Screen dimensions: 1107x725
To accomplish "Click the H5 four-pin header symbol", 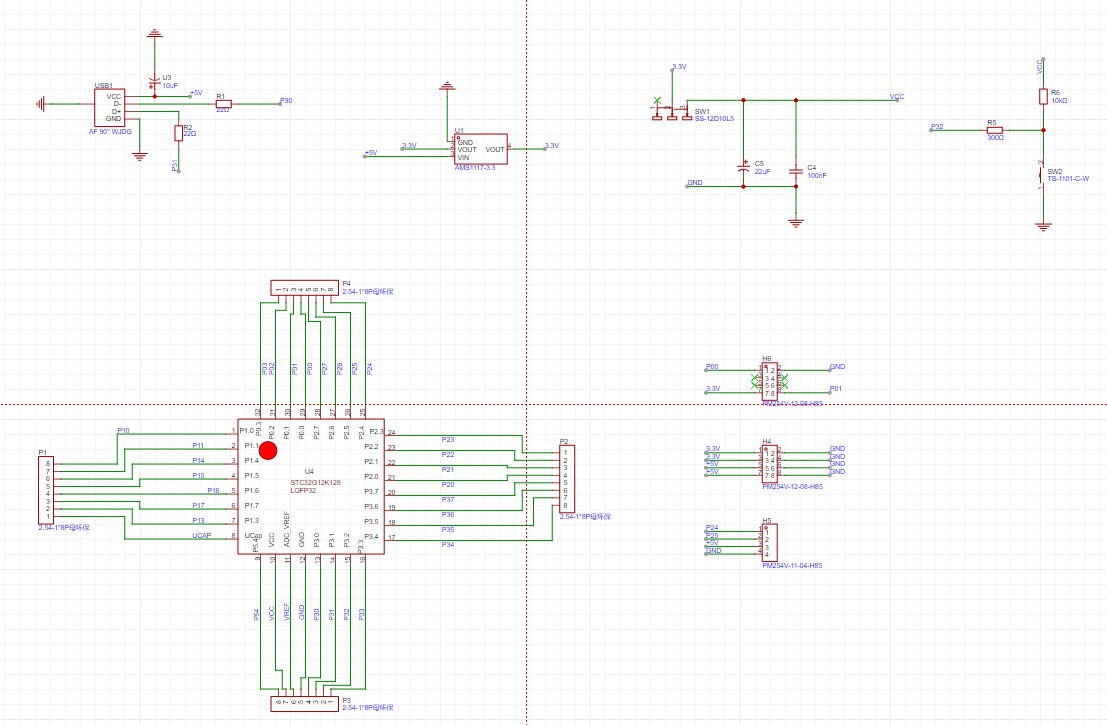I will tap(770, 543).
